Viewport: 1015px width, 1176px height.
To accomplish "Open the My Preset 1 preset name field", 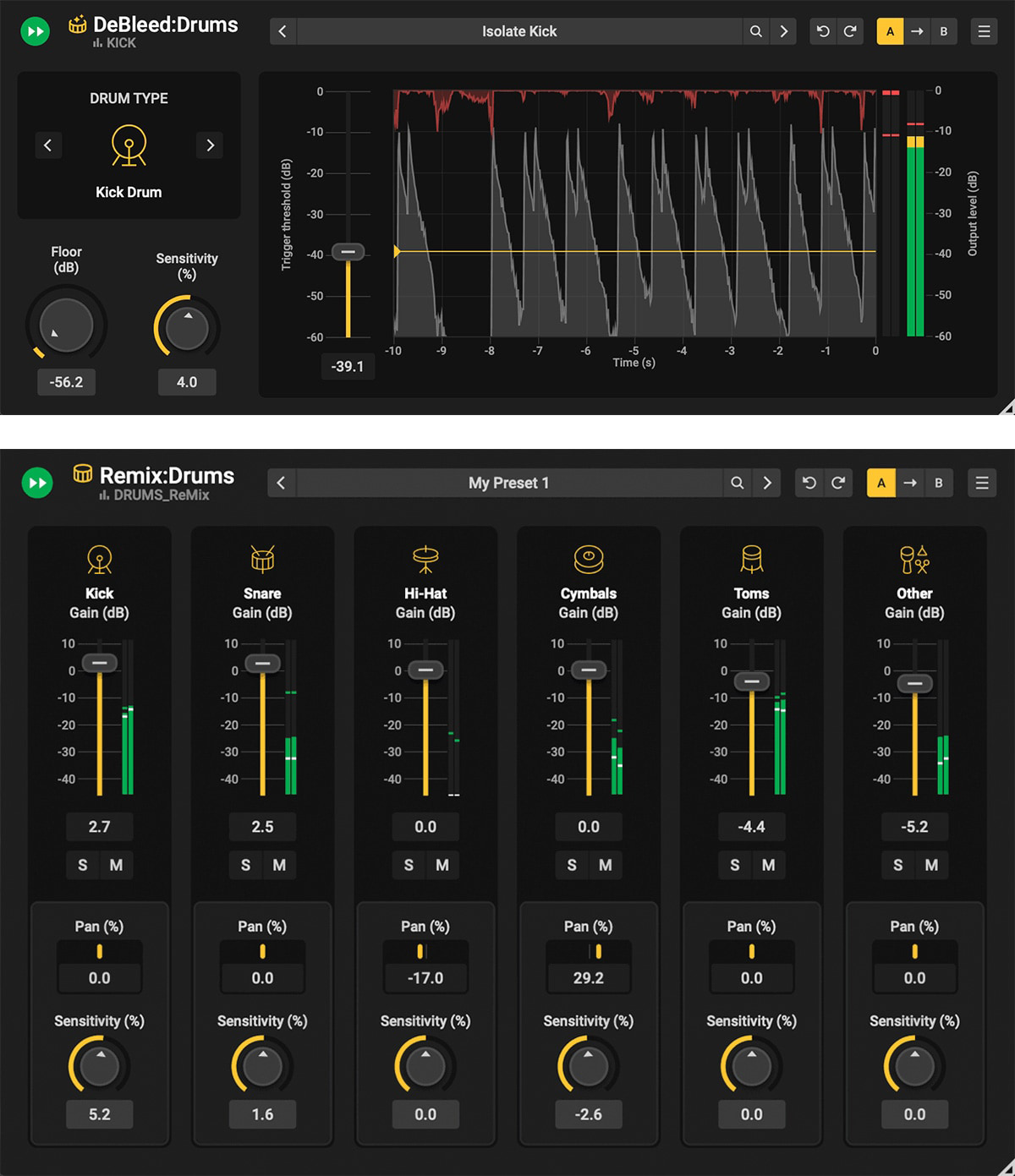I will [509, 483].
